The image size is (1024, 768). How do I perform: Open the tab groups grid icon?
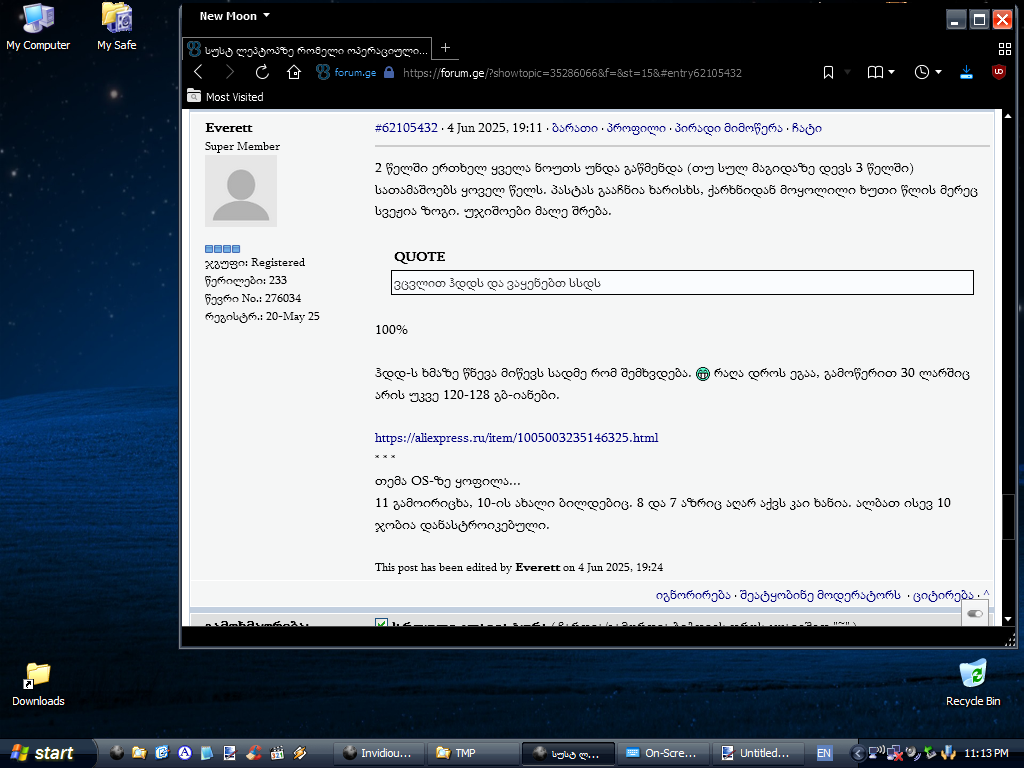point(1004,48)
